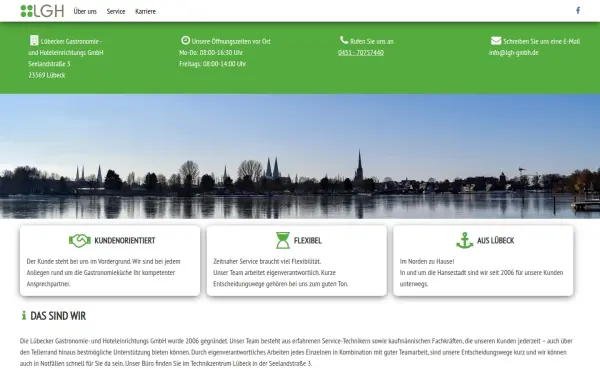Click the handshake icon on Kundenorientiert card
This screenshot has width=600, height=375.
point(80,240)
